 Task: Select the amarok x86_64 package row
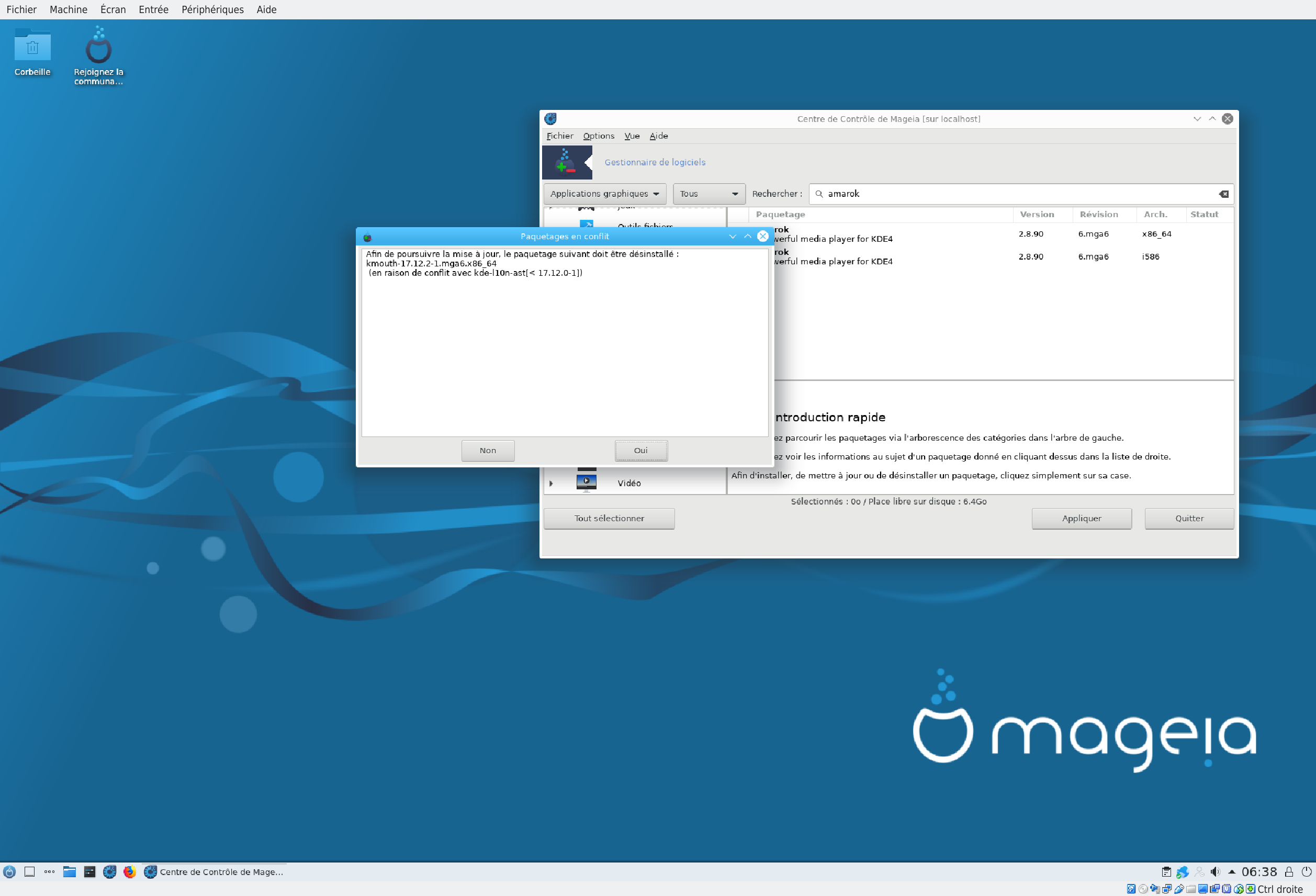click(1004, 234)
